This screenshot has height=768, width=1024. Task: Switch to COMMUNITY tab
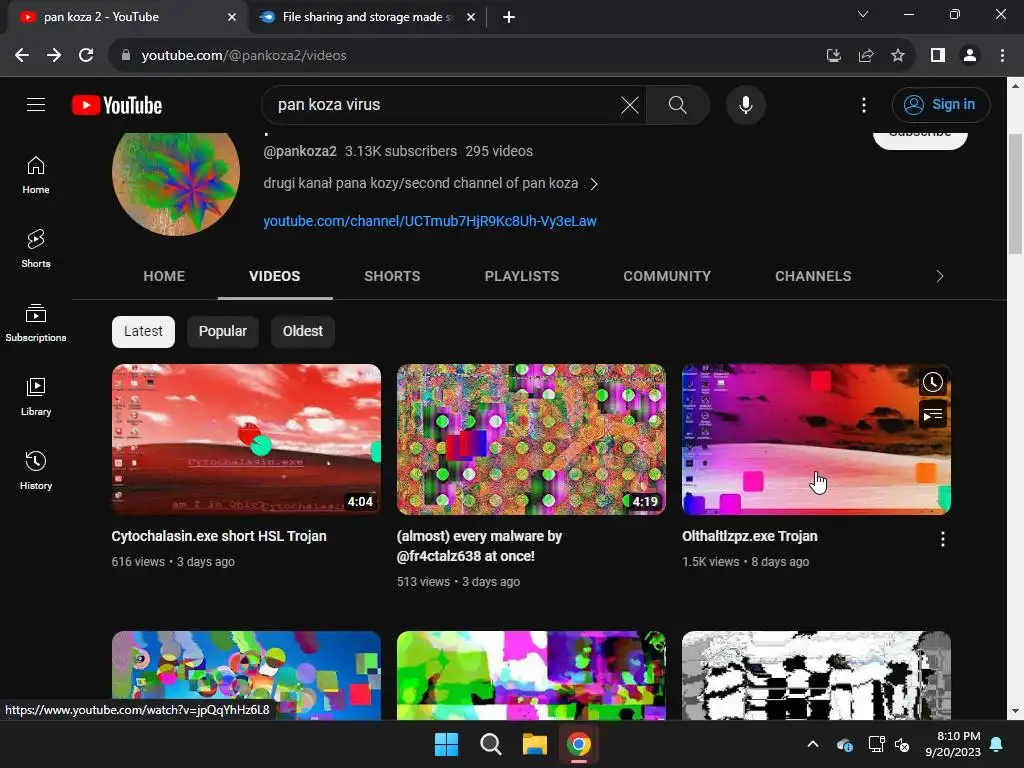coord(667,276)
